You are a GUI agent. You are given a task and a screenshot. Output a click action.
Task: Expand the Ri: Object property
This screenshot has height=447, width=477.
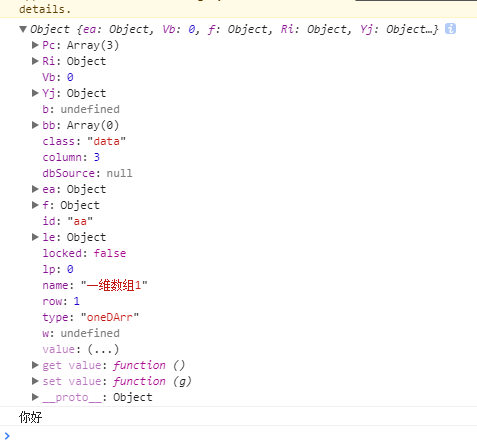point(35,61)
